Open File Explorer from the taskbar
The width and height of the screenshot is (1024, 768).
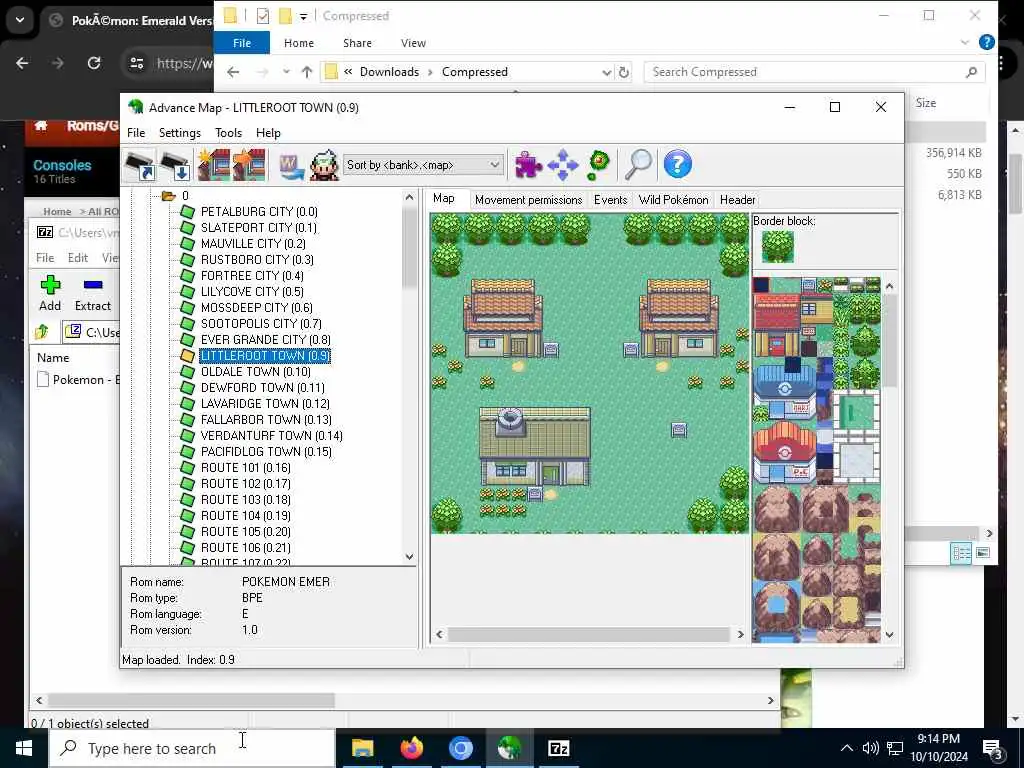[x=362, y=748]
